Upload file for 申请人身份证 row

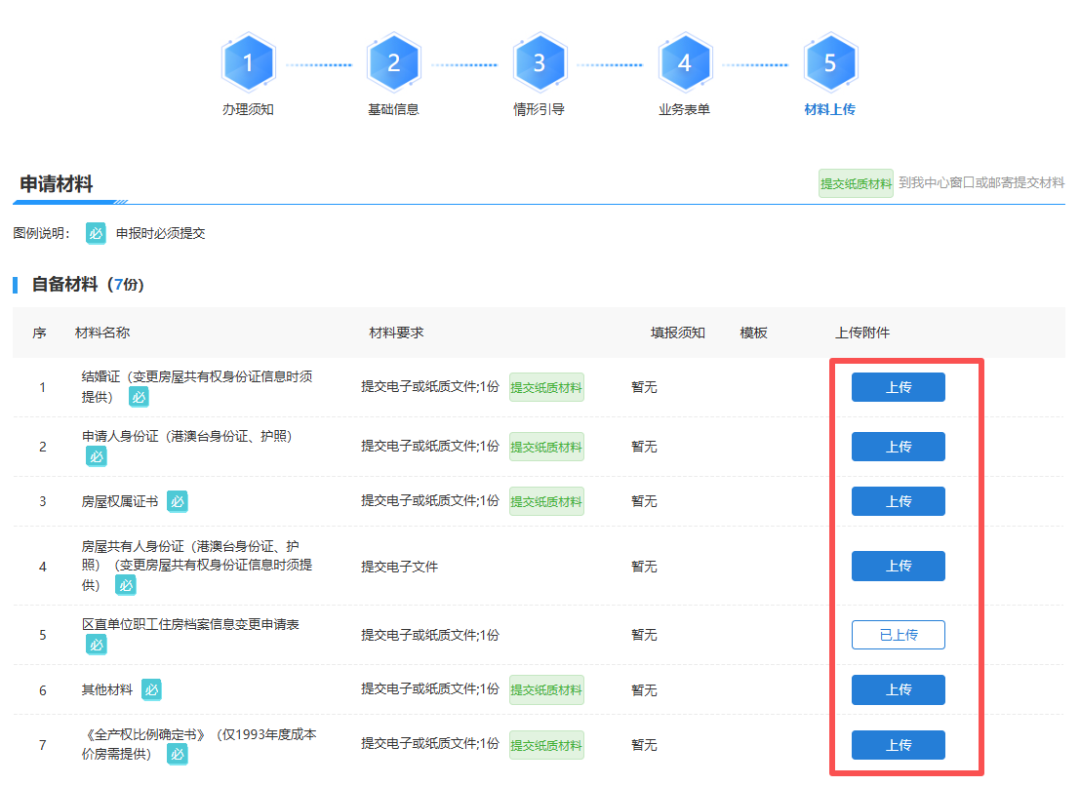tap(898, 447)
